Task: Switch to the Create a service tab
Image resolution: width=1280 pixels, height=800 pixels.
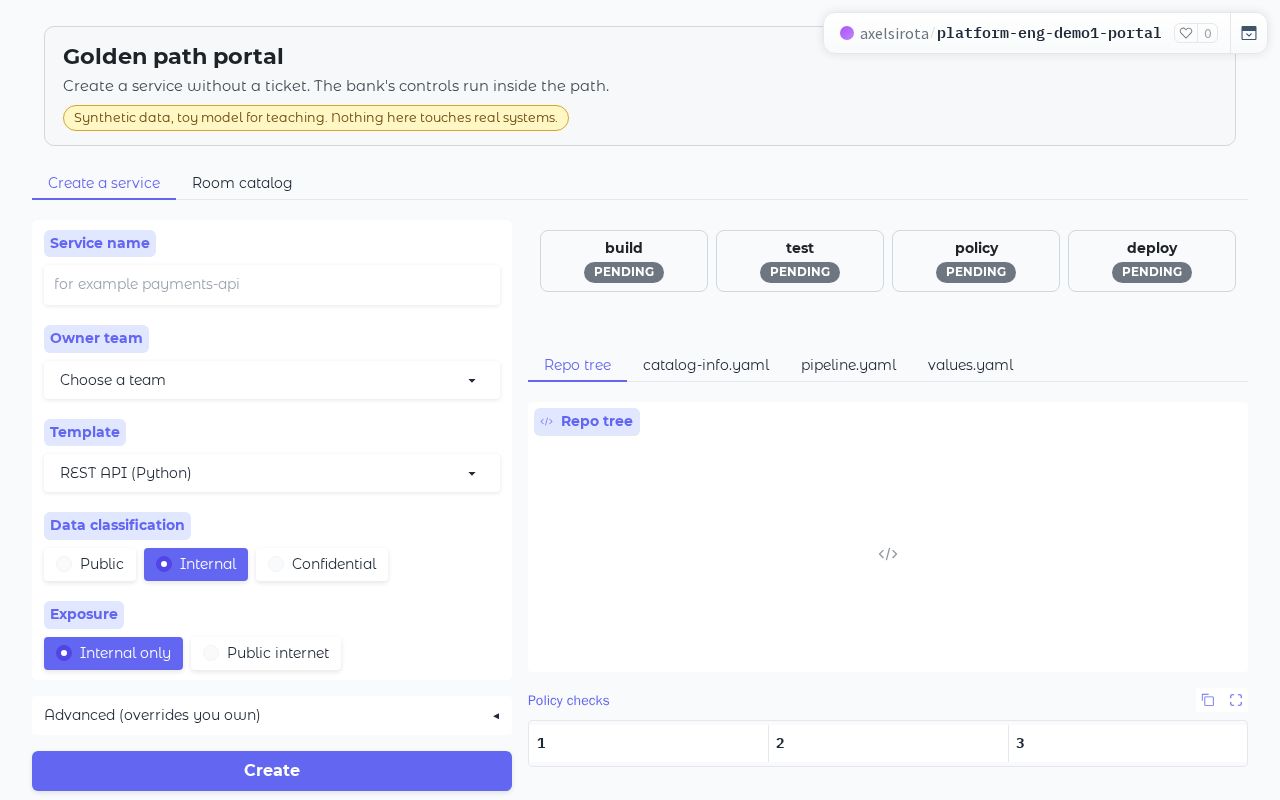Action: coord(104,183)
